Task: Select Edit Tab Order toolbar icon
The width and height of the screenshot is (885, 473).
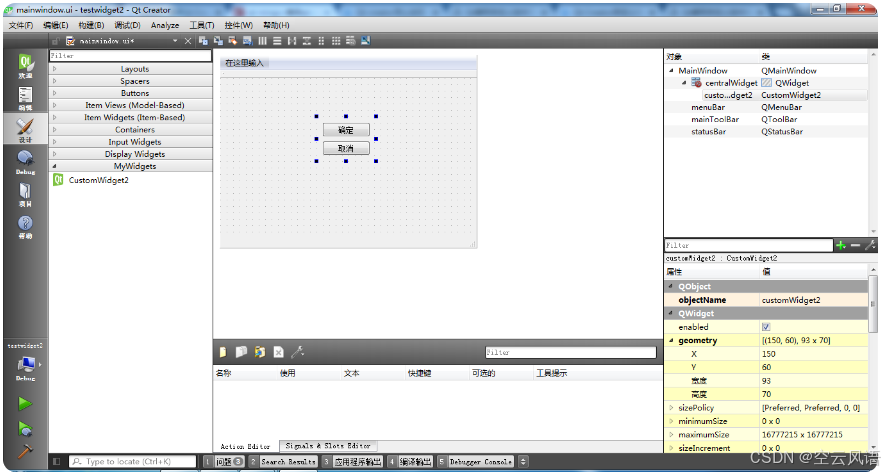Action: click(247, 41)
